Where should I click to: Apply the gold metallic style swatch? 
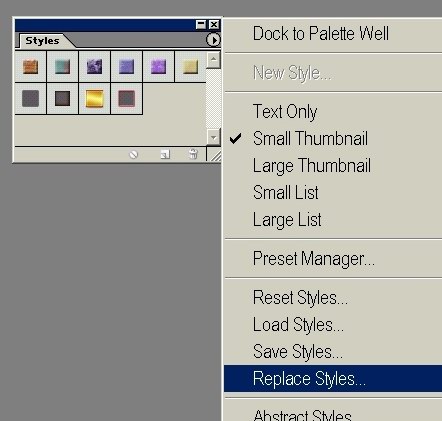pos(94,98)
